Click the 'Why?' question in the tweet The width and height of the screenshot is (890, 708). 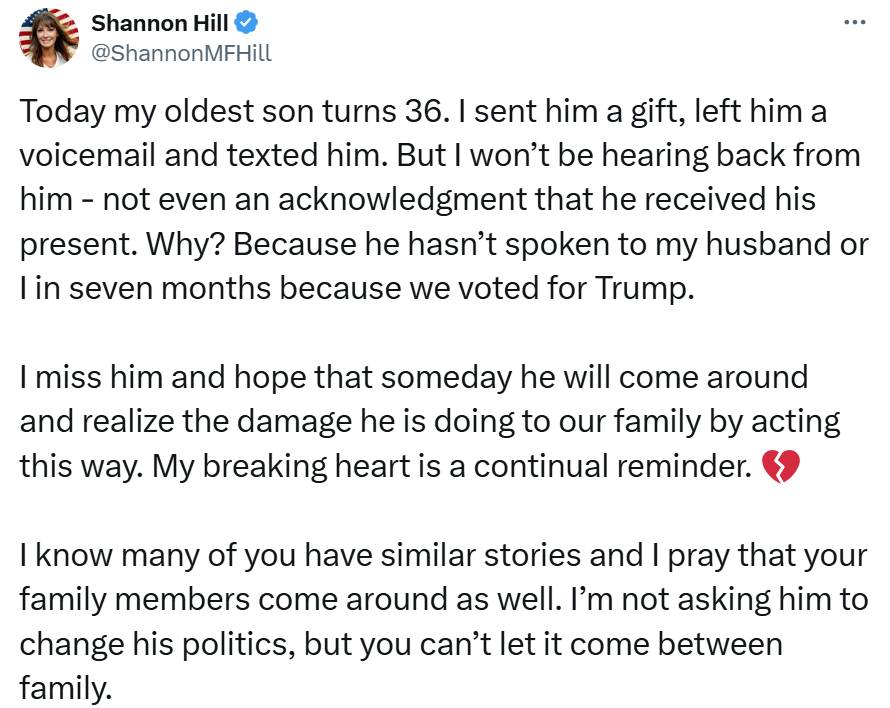point(184,244)
